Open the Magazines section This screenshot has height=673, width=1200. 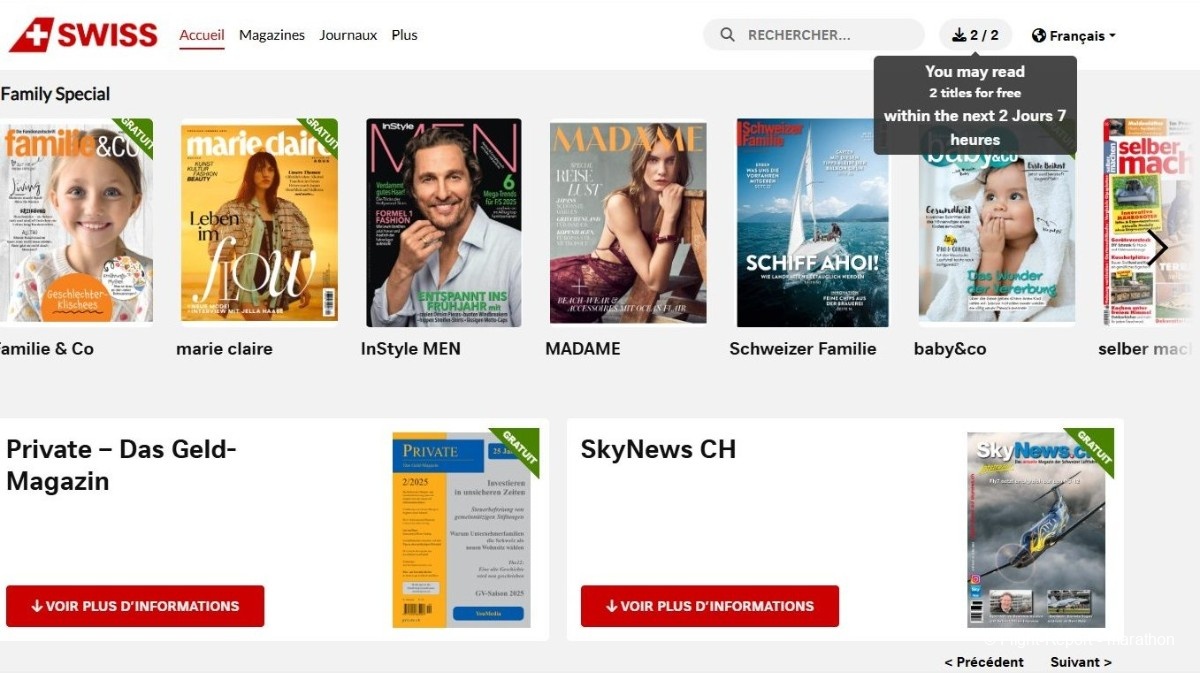(x=272, y=35)
